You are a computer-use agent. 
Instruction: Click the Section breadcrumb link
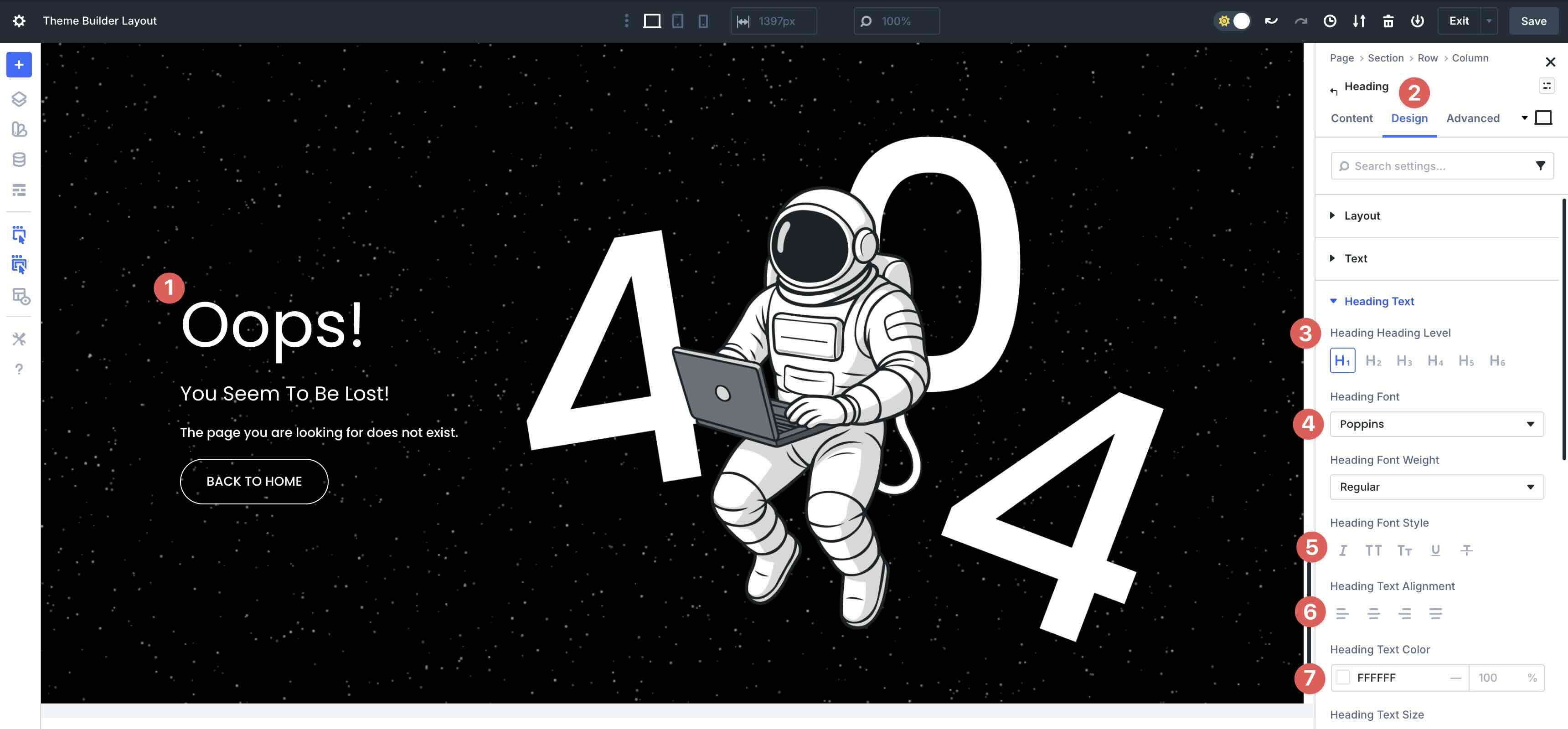1385,58
